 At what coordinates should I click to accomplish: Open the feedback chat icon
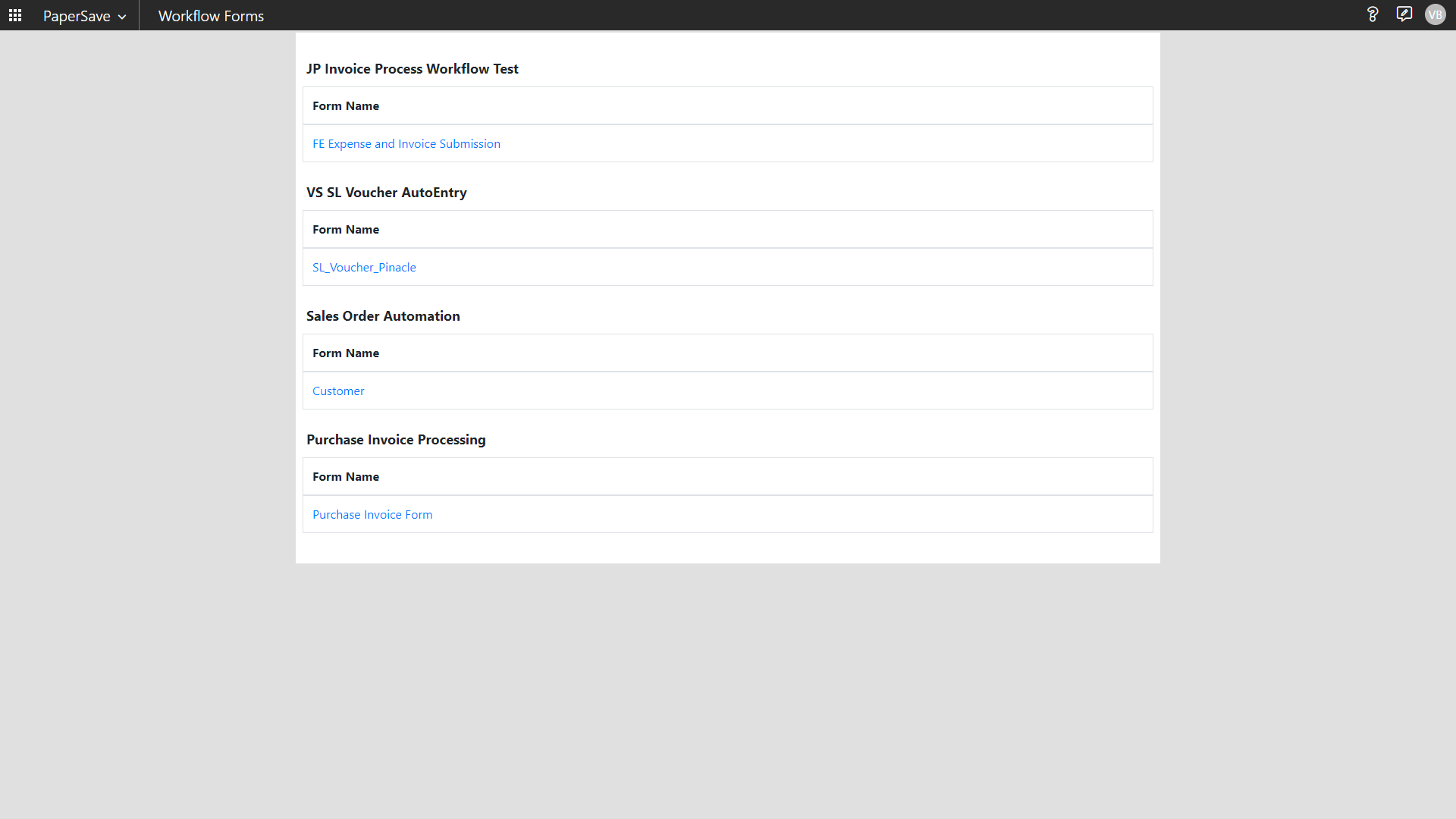point(1404,14)
